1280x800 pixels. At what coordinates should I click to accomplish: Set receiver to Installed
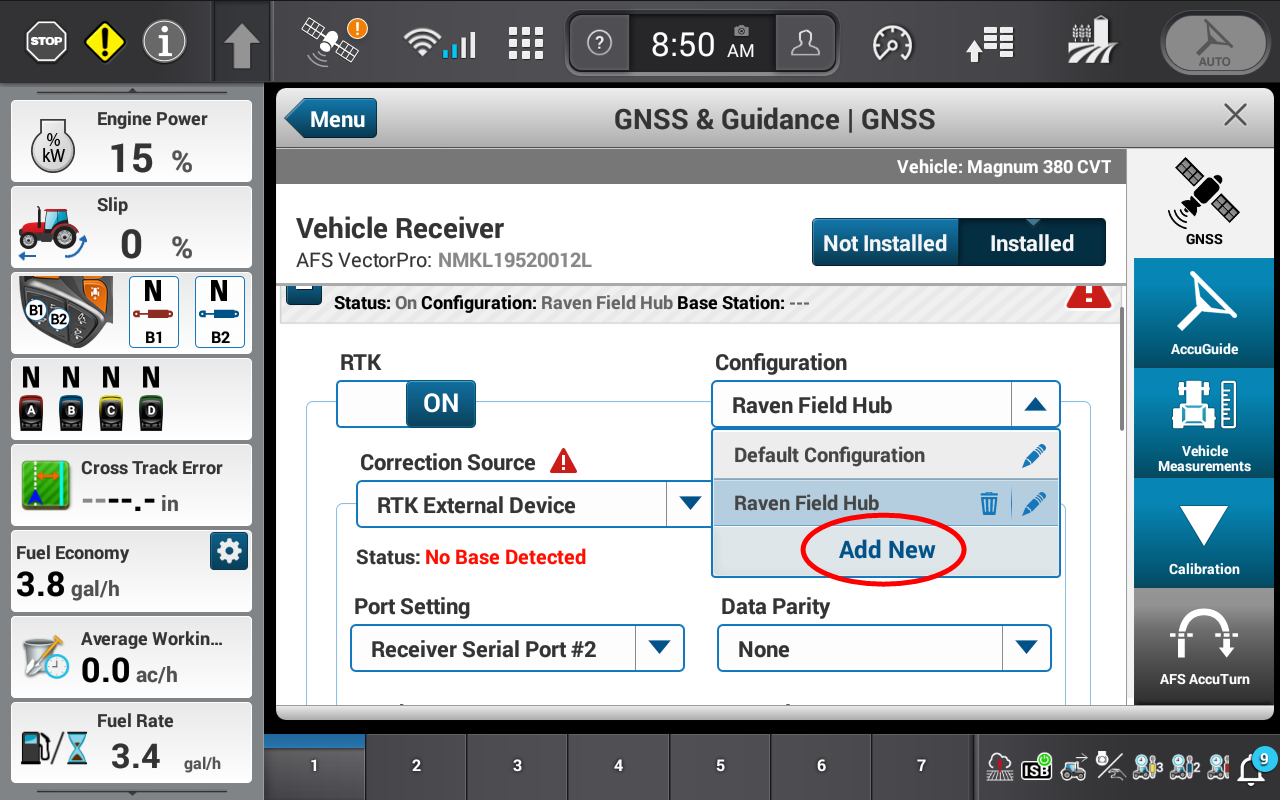click(1032, 243)
